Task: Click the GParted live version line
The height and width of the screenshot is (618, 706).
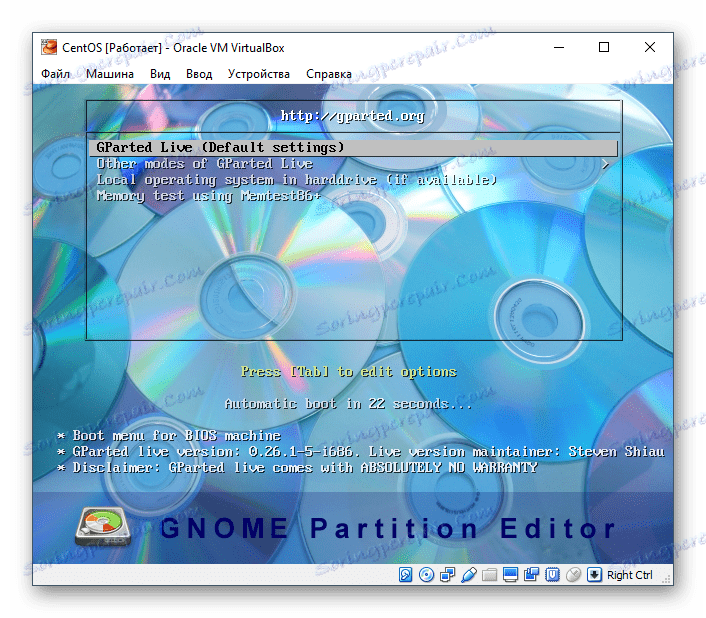Action: click(361, 451)
